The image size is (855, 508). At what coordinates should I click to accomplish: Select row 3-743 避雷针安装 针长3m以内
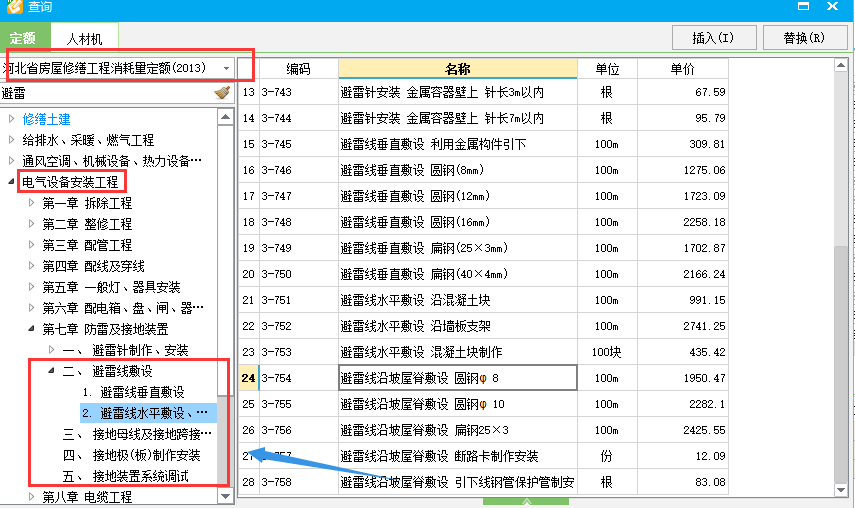[x=483, y=92]
